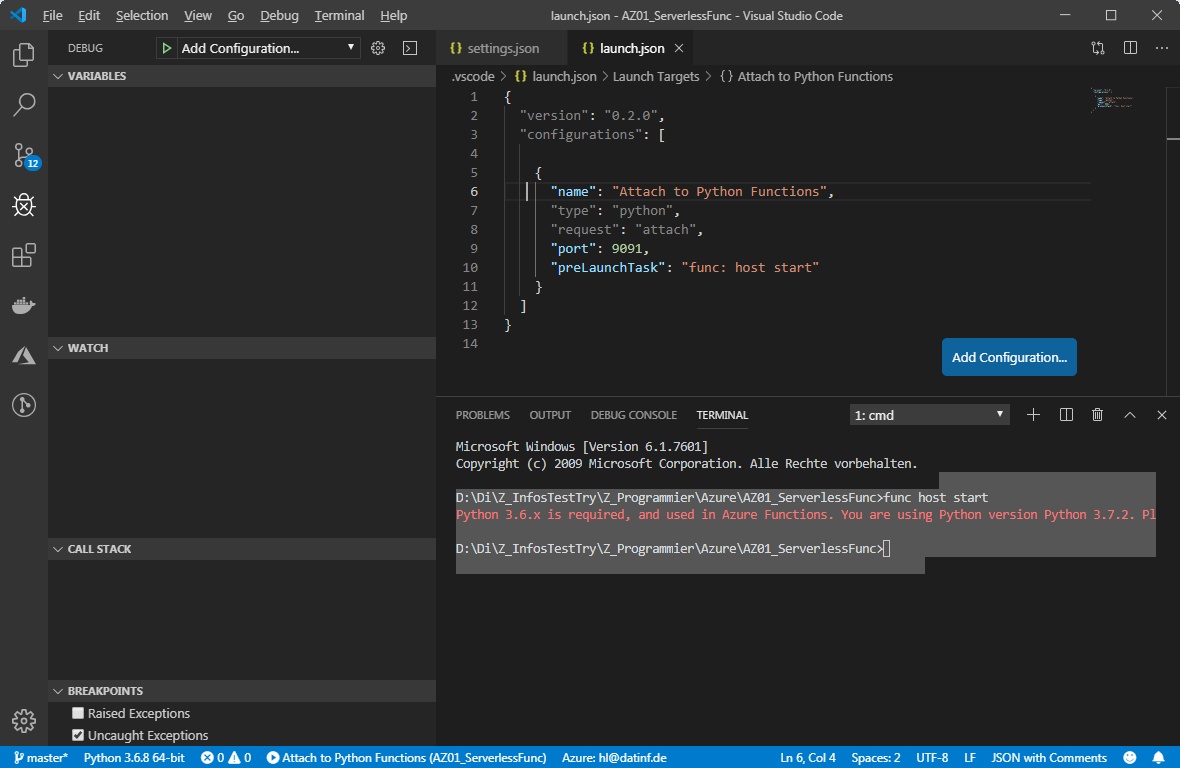Viewport: 1180px width, 768px height.
Task: Click 'Ln 6, Col 4' cursor position
Action: pos(807,757)
